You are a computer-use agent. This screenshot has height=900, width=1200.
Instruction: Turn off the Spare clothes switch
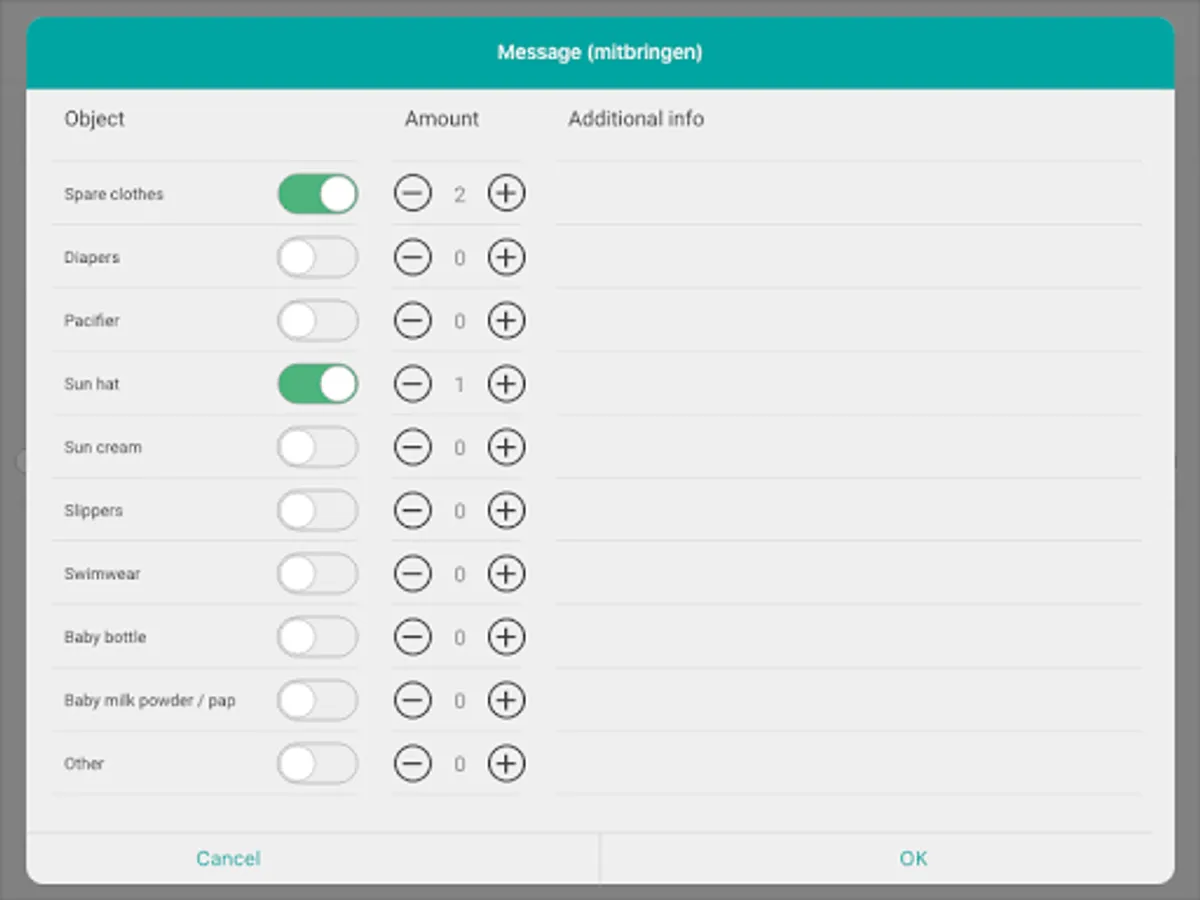(x=318, y=194)
